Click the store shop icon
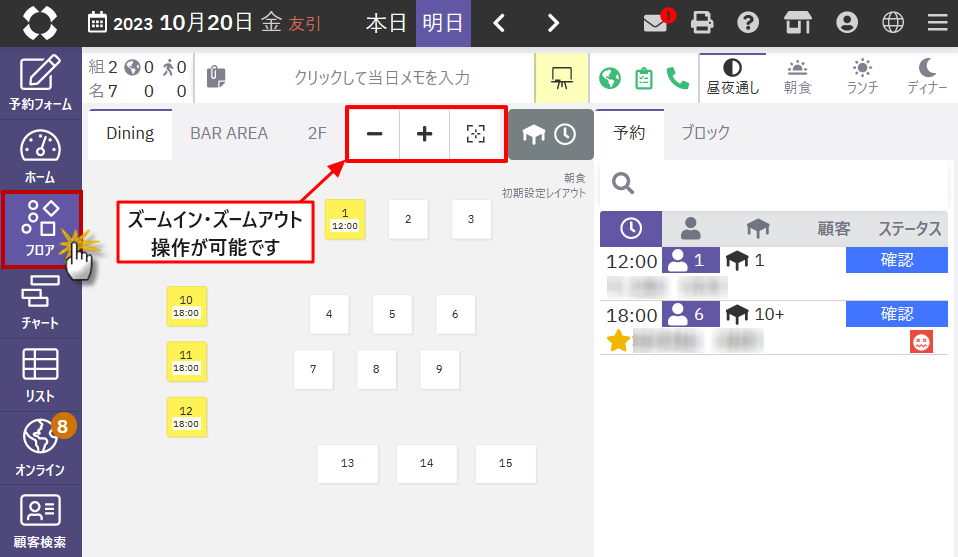 [x=797, y=23]
